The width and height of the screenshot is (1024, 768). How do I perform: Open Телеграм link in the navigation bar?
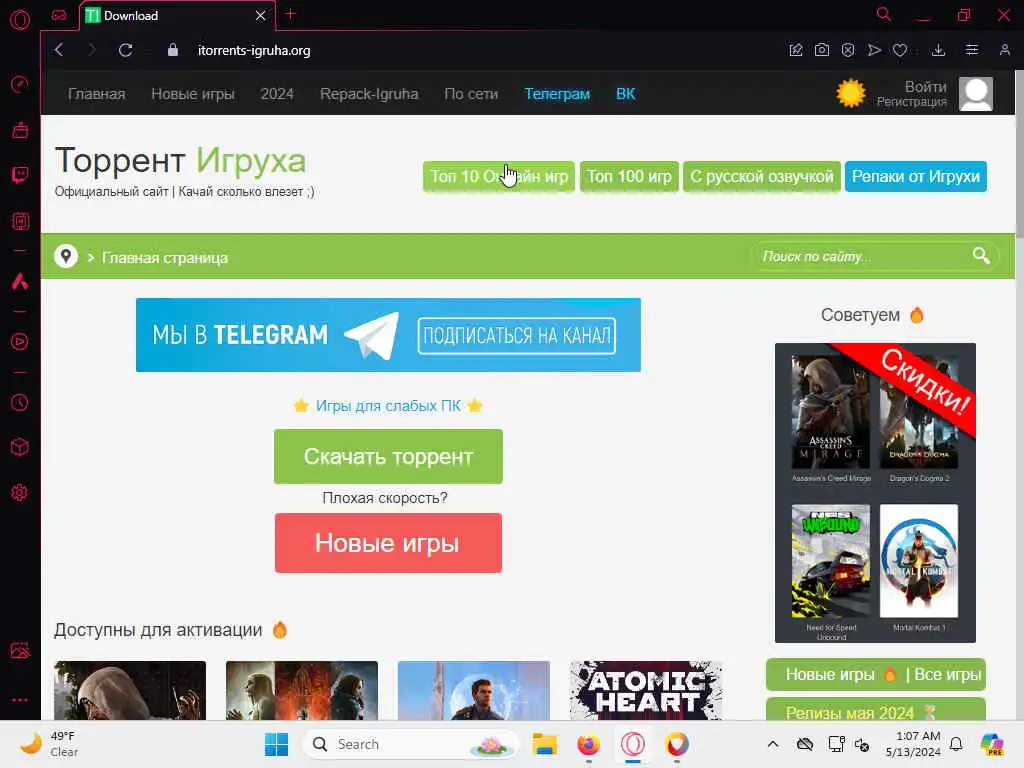(557, 94)
